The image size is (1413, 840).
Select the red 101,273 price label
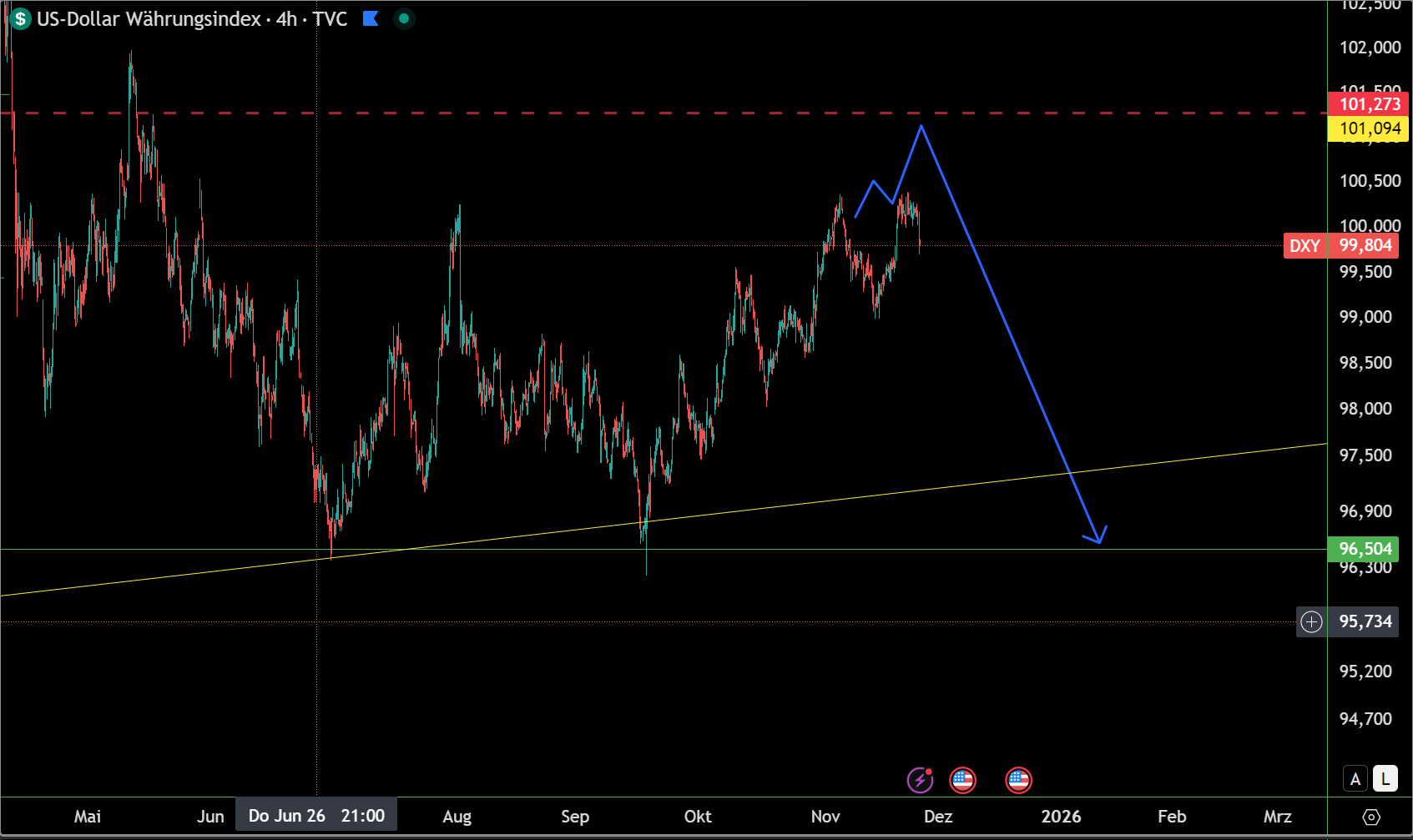(1369, 104)
